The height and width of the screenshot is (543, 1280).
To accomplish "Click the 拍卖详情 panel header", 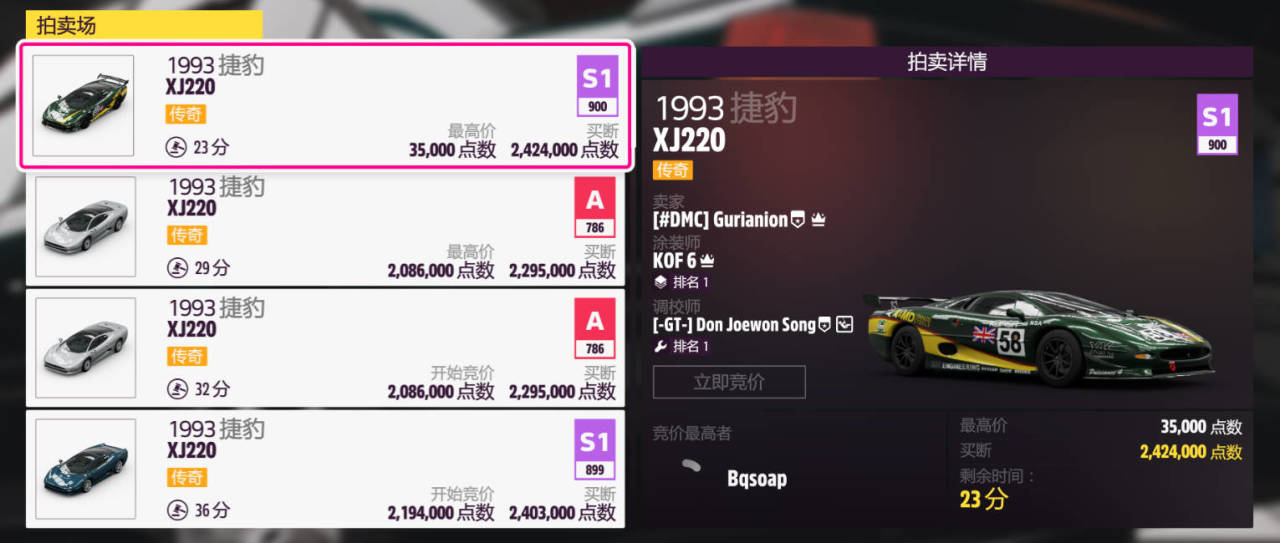I will coord(947,62).
